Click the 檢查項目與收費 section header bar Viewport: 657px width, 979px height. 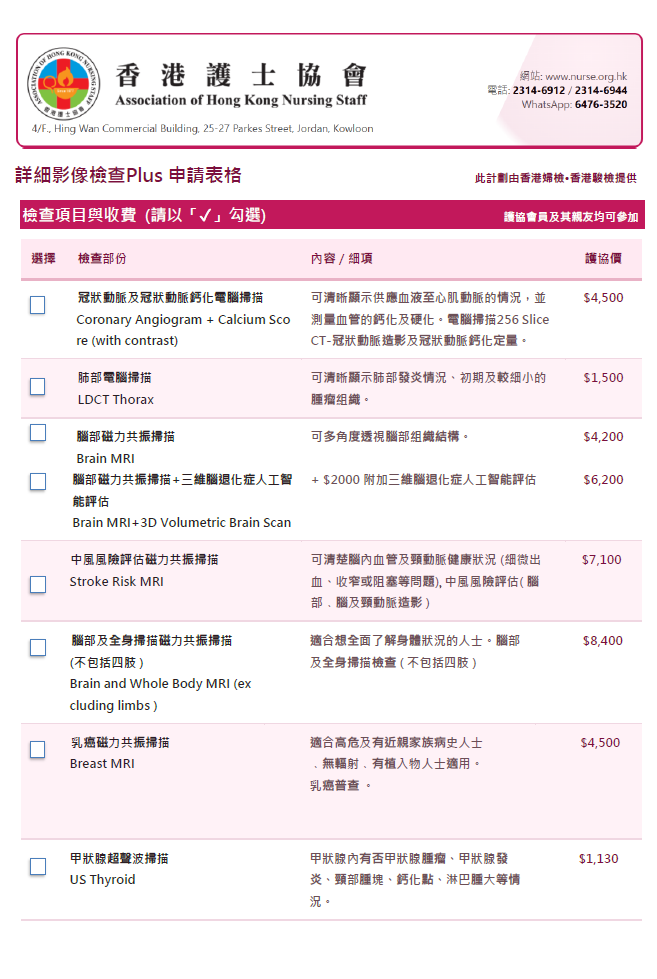pos(330,215)
